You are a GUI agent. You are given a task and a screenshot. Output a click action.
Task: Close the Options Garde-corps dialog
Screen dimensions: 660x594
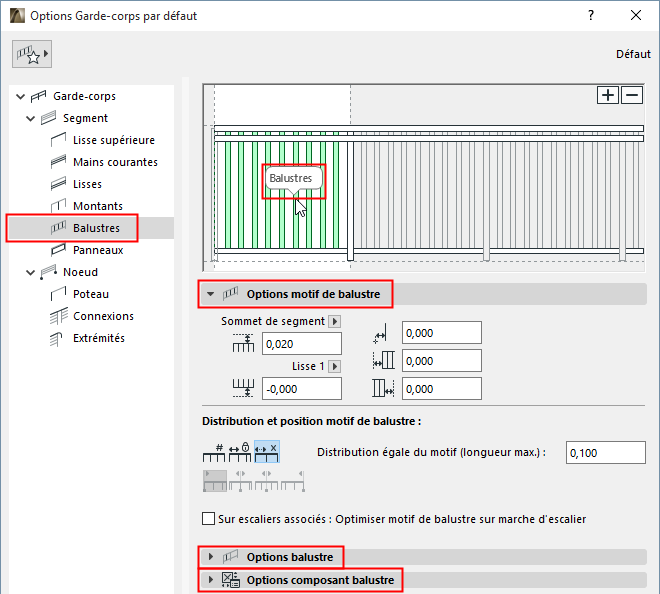(x=636, y=16)
